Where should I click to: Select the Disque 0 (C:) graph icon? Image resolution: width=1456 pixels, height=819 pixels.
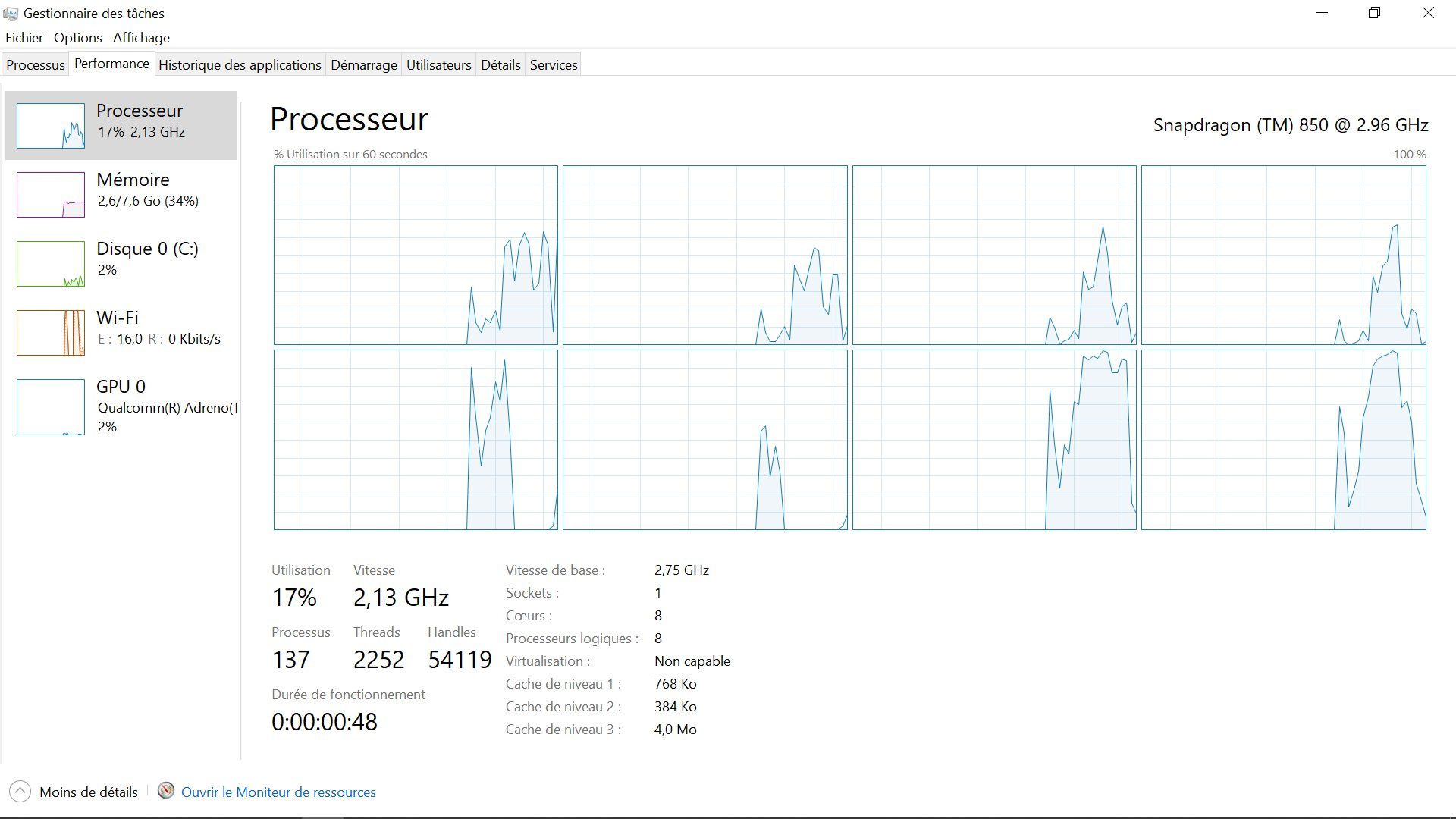pos(51,263)
